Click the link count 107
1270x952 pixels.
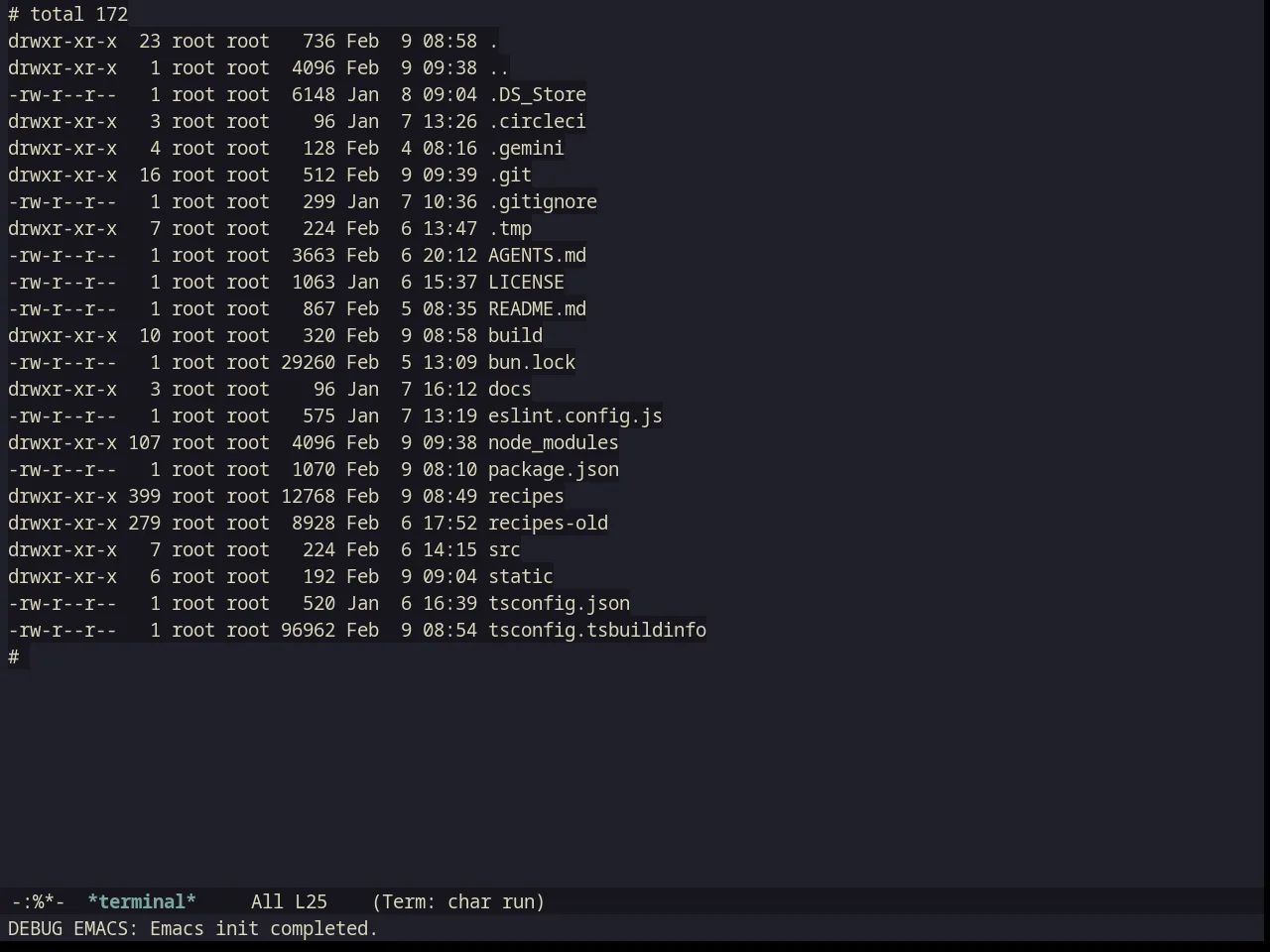(144, 442)
